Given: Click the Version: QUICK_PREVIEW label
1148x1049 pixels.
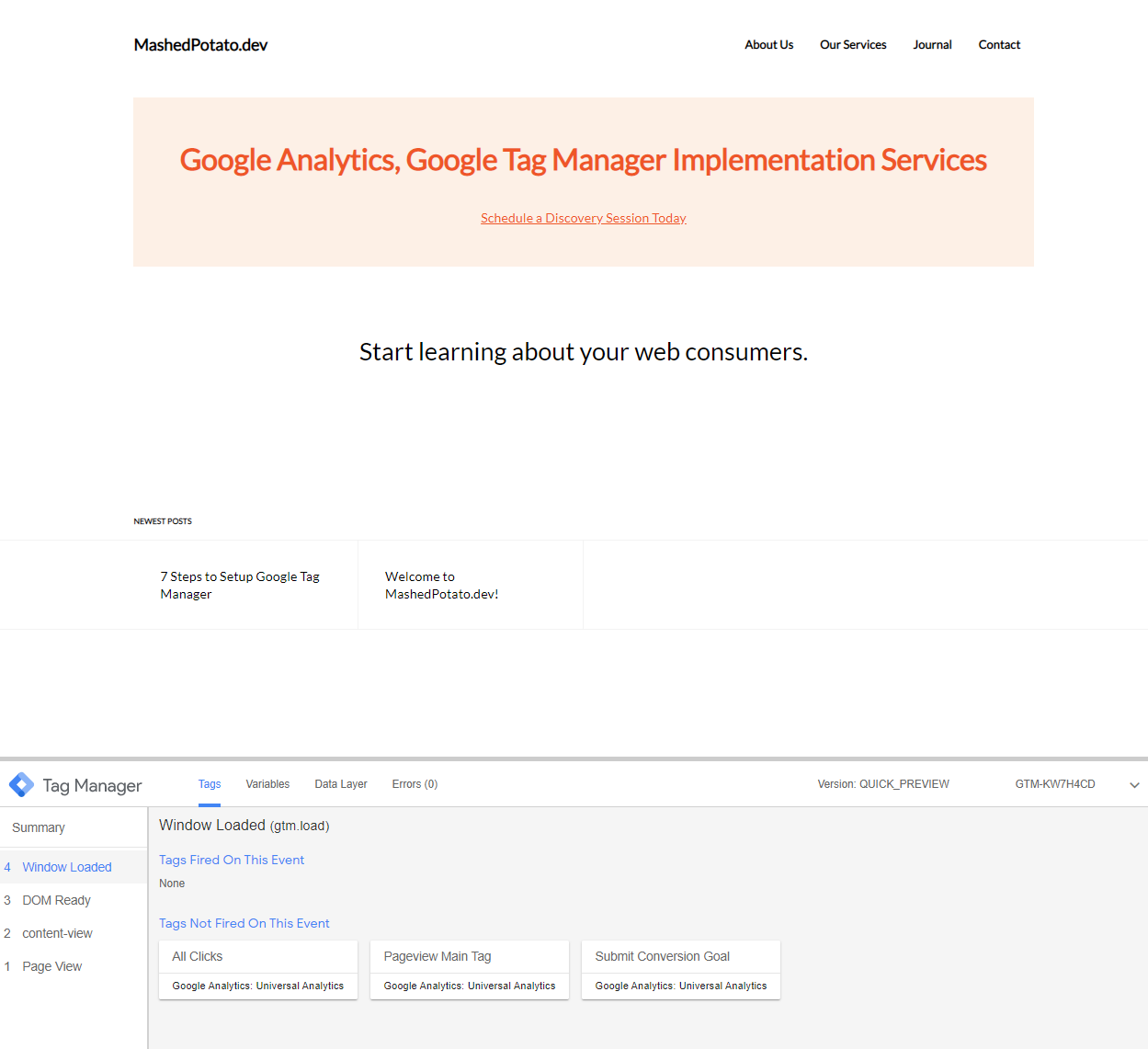Looking at the screenshot, I should [x=883, y=784].
